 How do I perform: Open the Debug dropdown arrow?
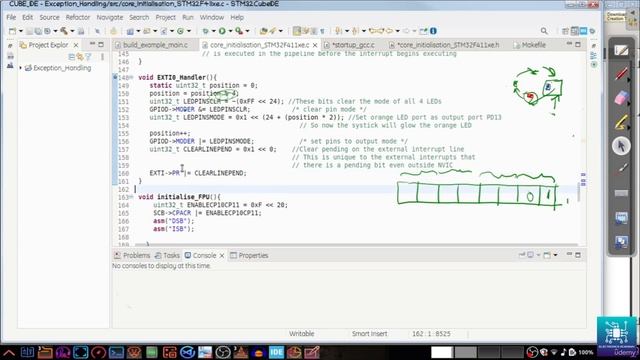tap(213, 31)
